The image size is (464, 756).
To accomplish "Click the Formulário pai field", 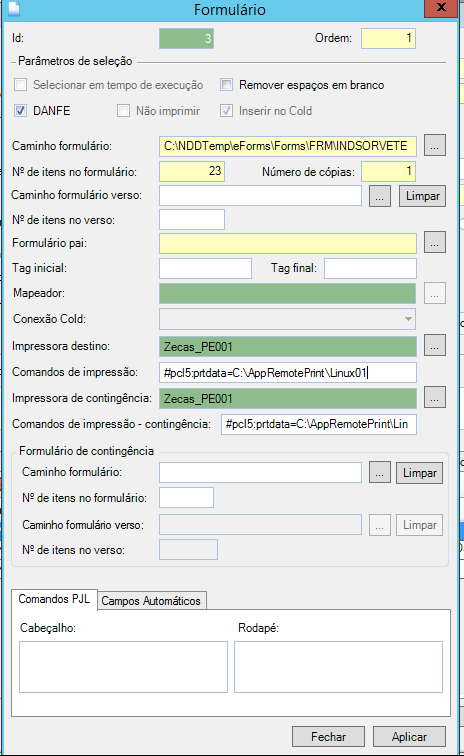I will pos(288,243).
